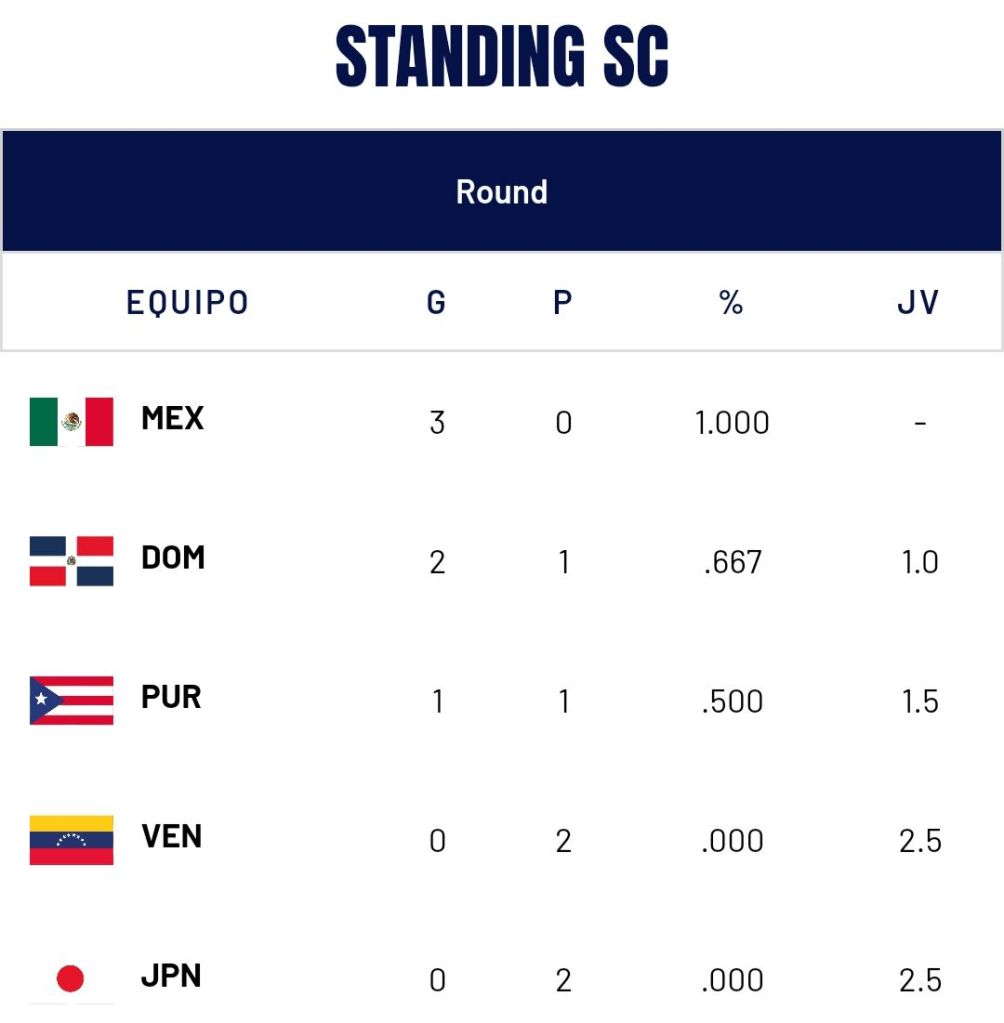Click the Japan flag icon
1004x1023 pixels.
(x=71, y=979)
